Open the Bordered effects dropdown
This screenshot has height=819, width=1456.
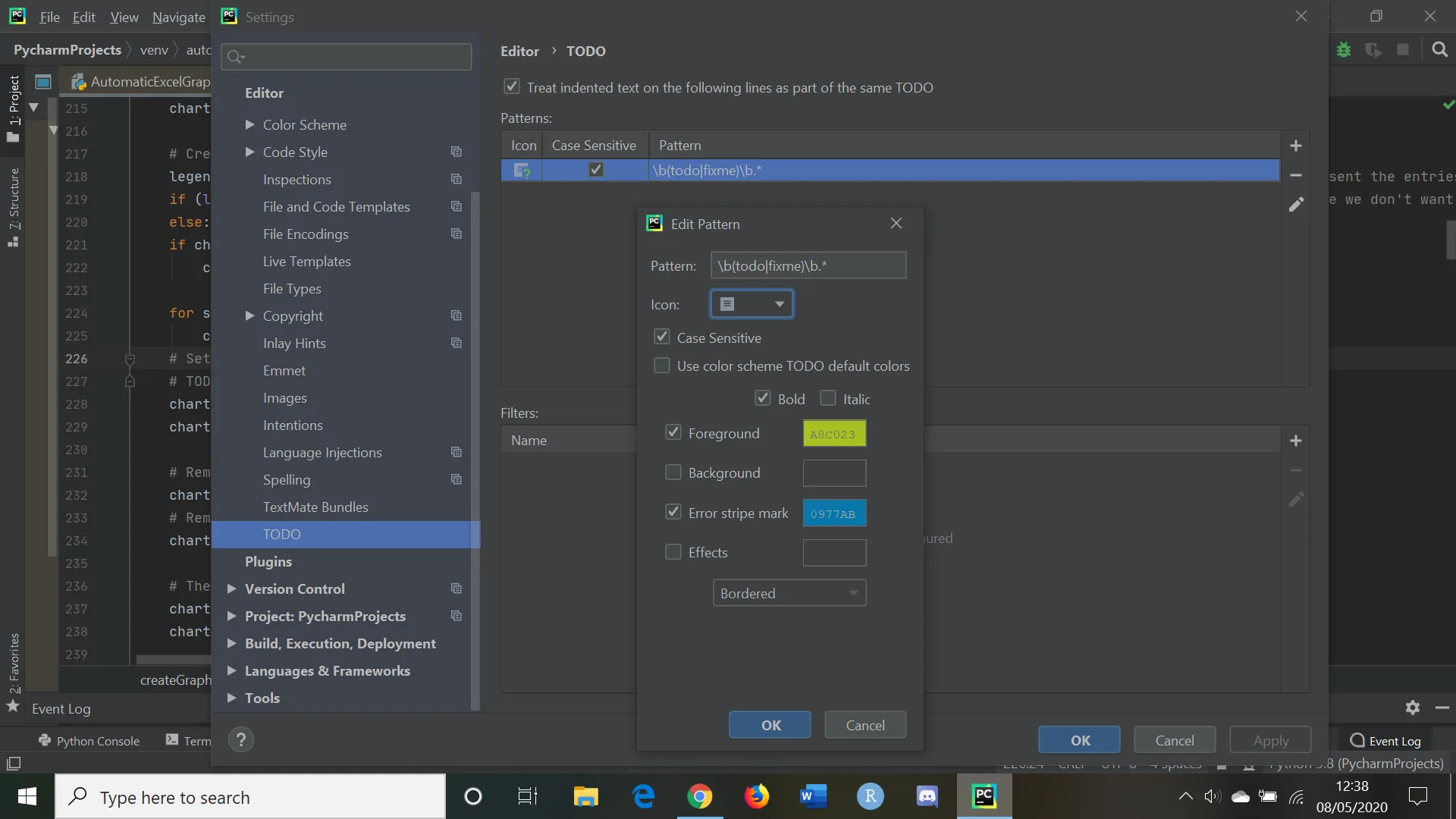point(789,593)
